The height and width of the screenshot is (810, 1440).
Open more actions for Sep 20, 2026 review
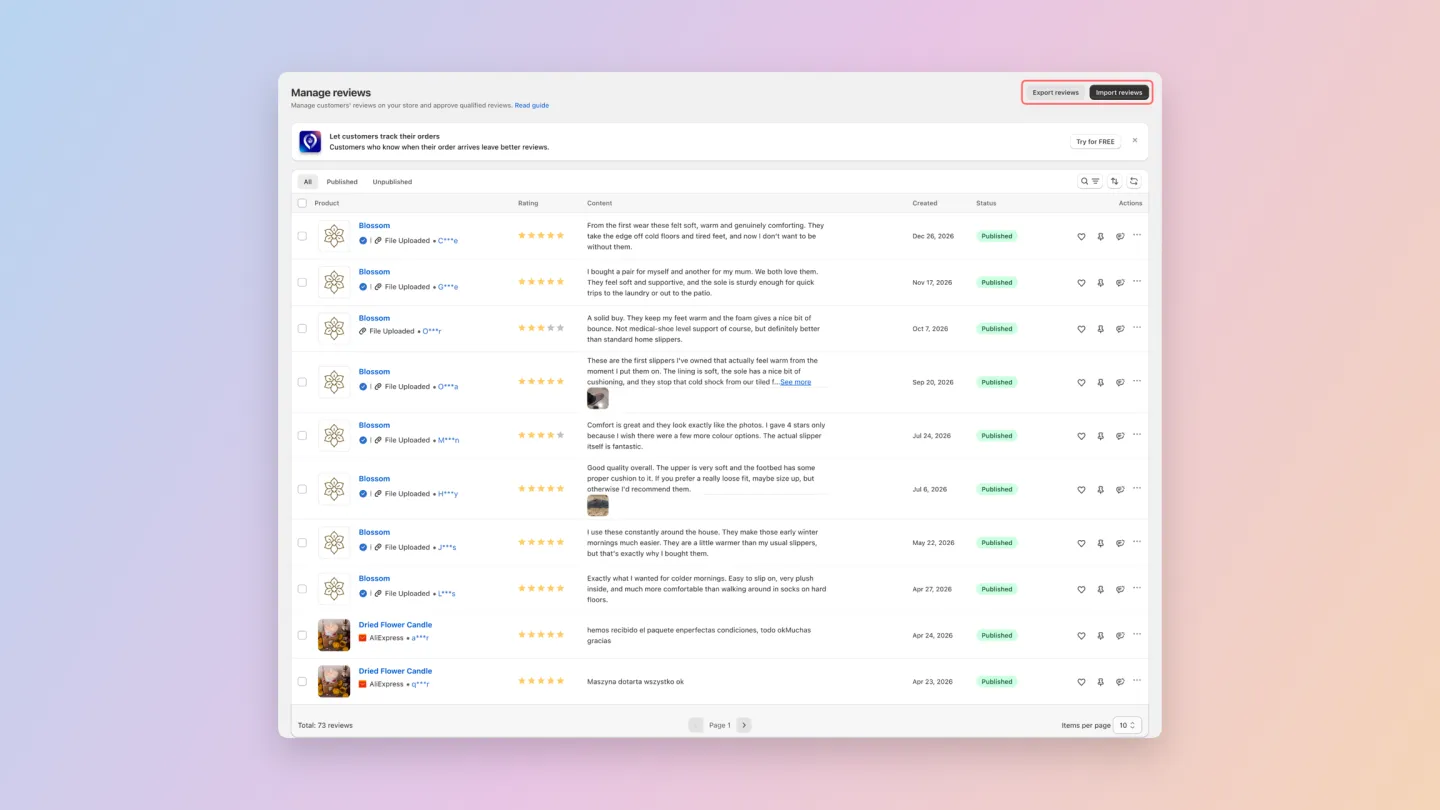click(1137, 382)
